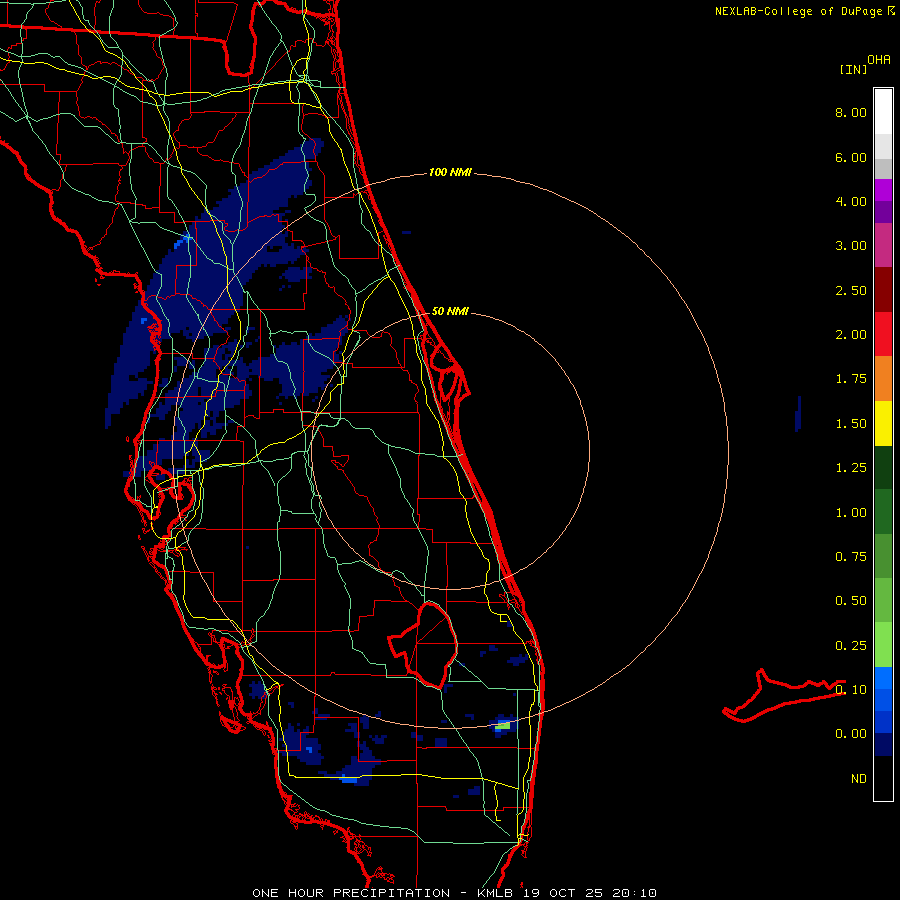
Task: Click the 6.00 legend value
Action: (851, 157)
